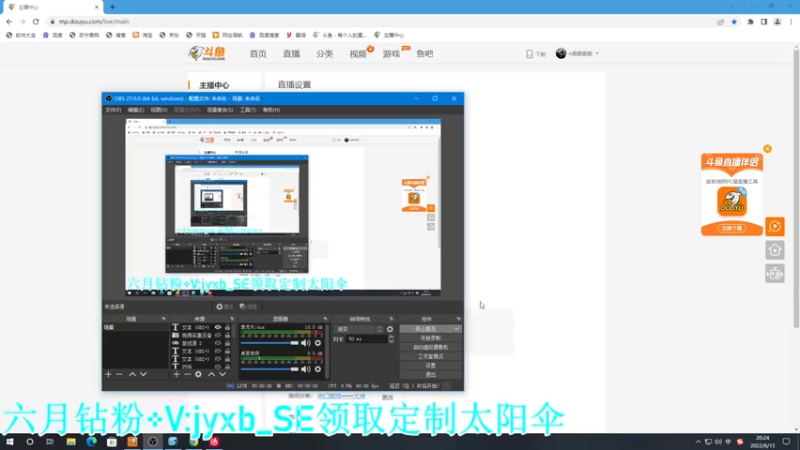The image size is (800, 450).
Task: Open source properties gear in Sources dock
Action: [x=198, y=374]
